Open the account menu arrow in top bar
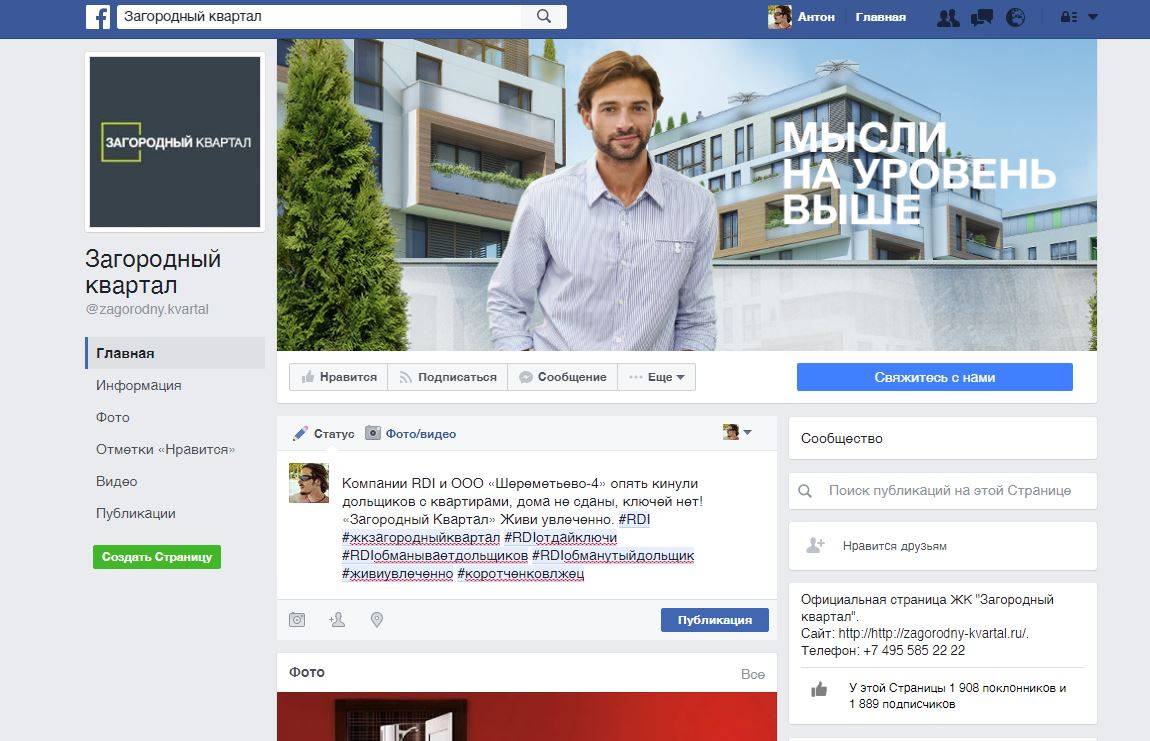 click(1092, 17)
